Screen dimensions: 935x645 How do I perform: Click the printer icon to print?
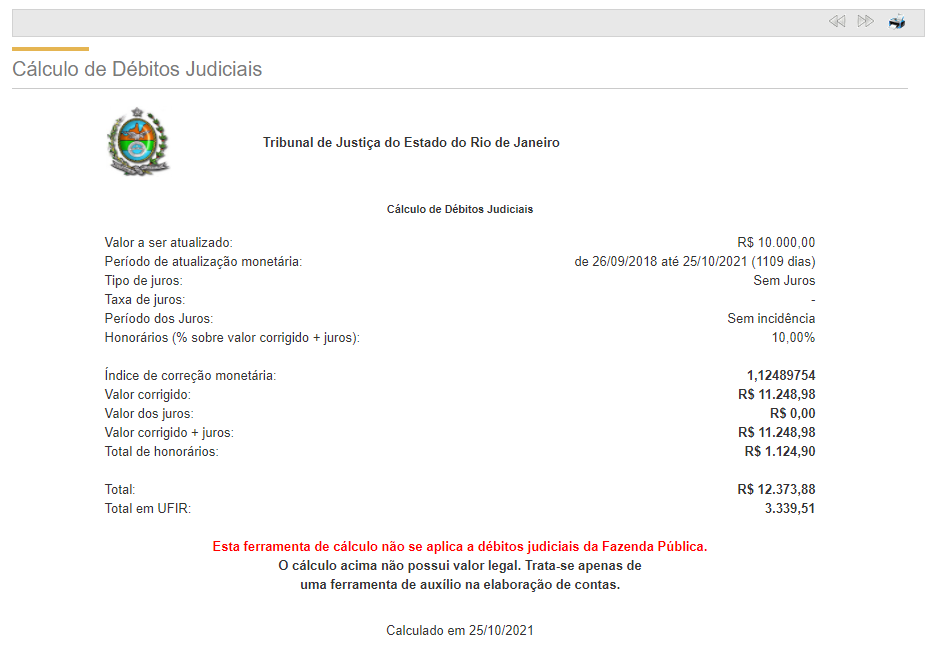(897, 22)
